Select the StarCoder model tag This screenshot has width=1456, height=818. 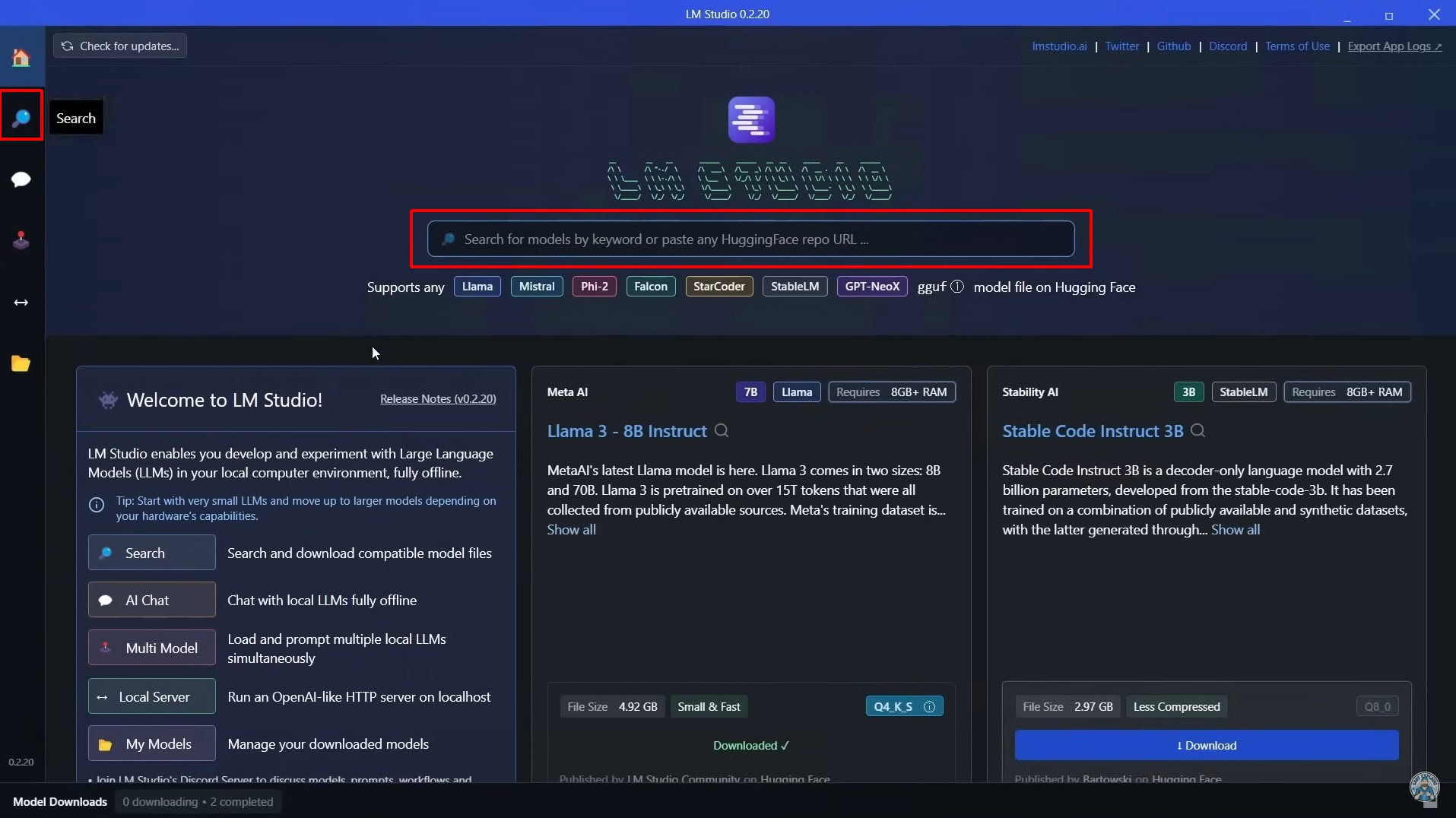719,287
